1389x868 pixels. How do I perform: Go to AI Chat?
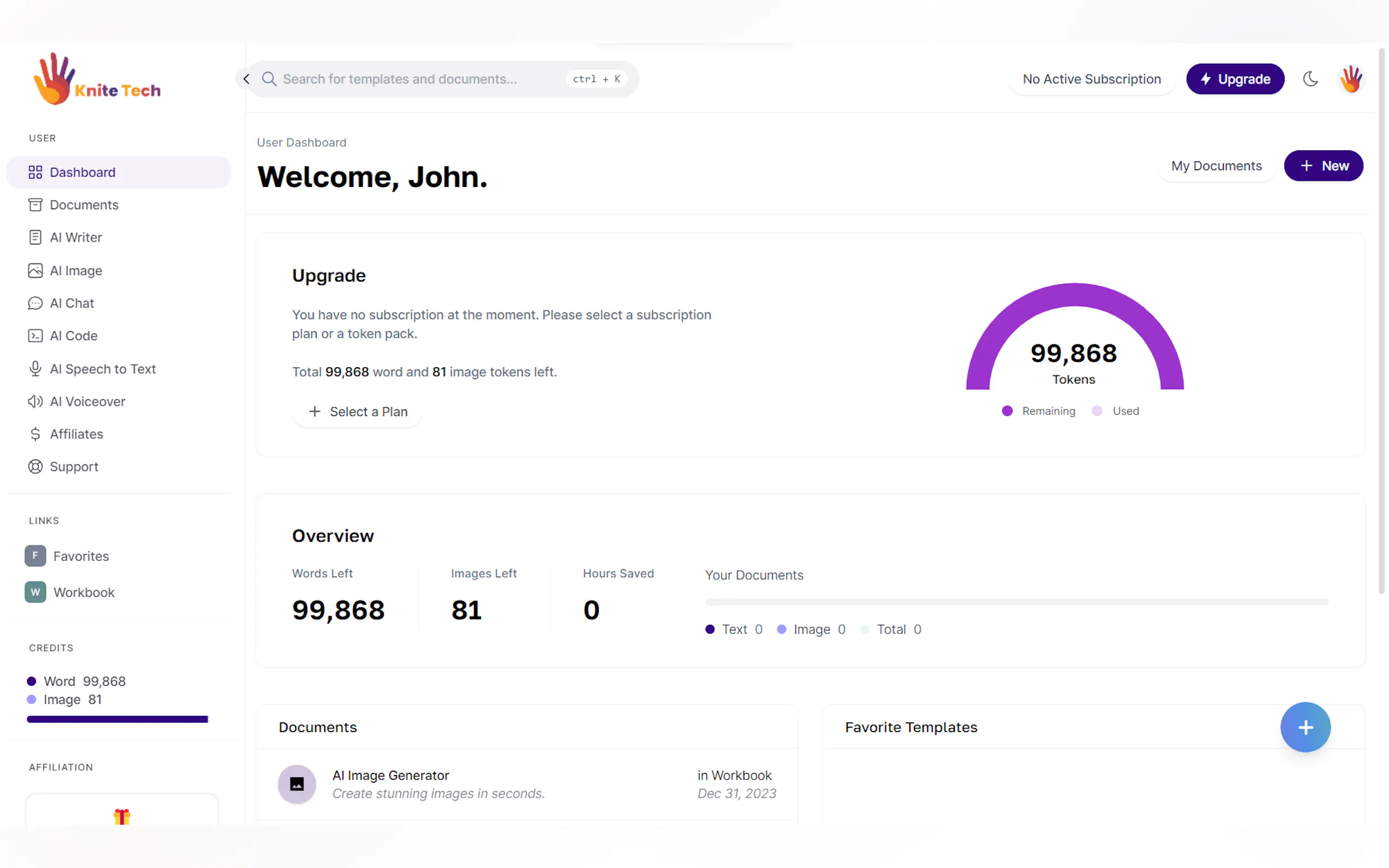tap(72, 303)
